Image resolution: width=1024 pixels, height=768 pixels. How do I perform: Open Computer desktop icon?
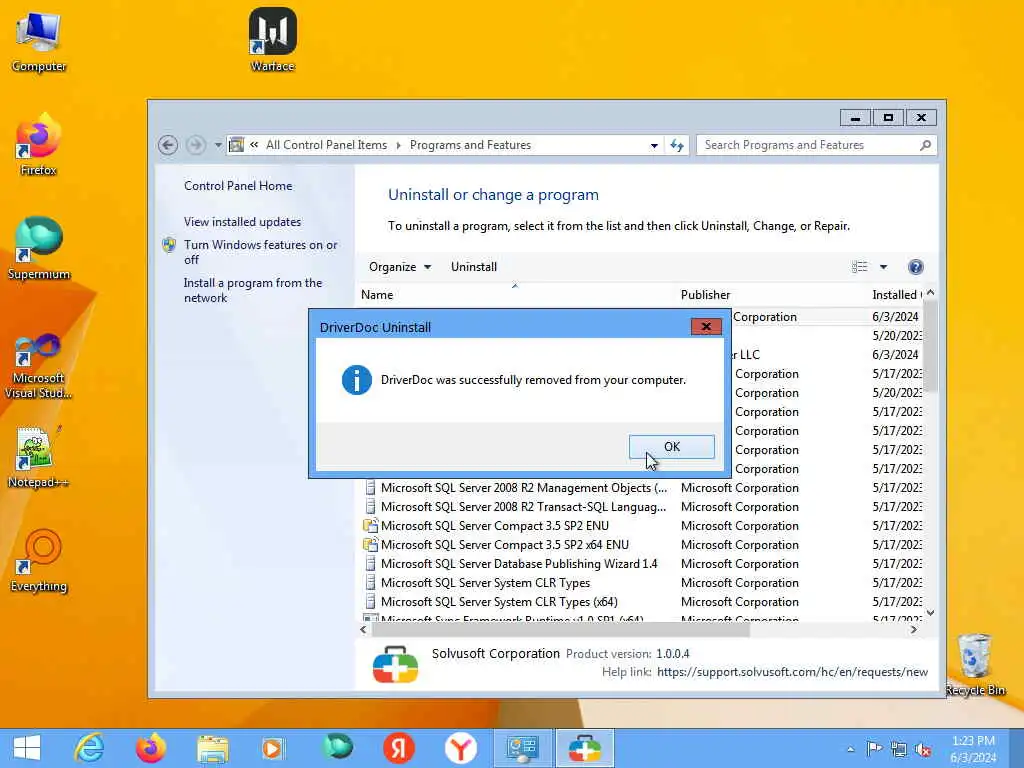(x=39, y=40)
